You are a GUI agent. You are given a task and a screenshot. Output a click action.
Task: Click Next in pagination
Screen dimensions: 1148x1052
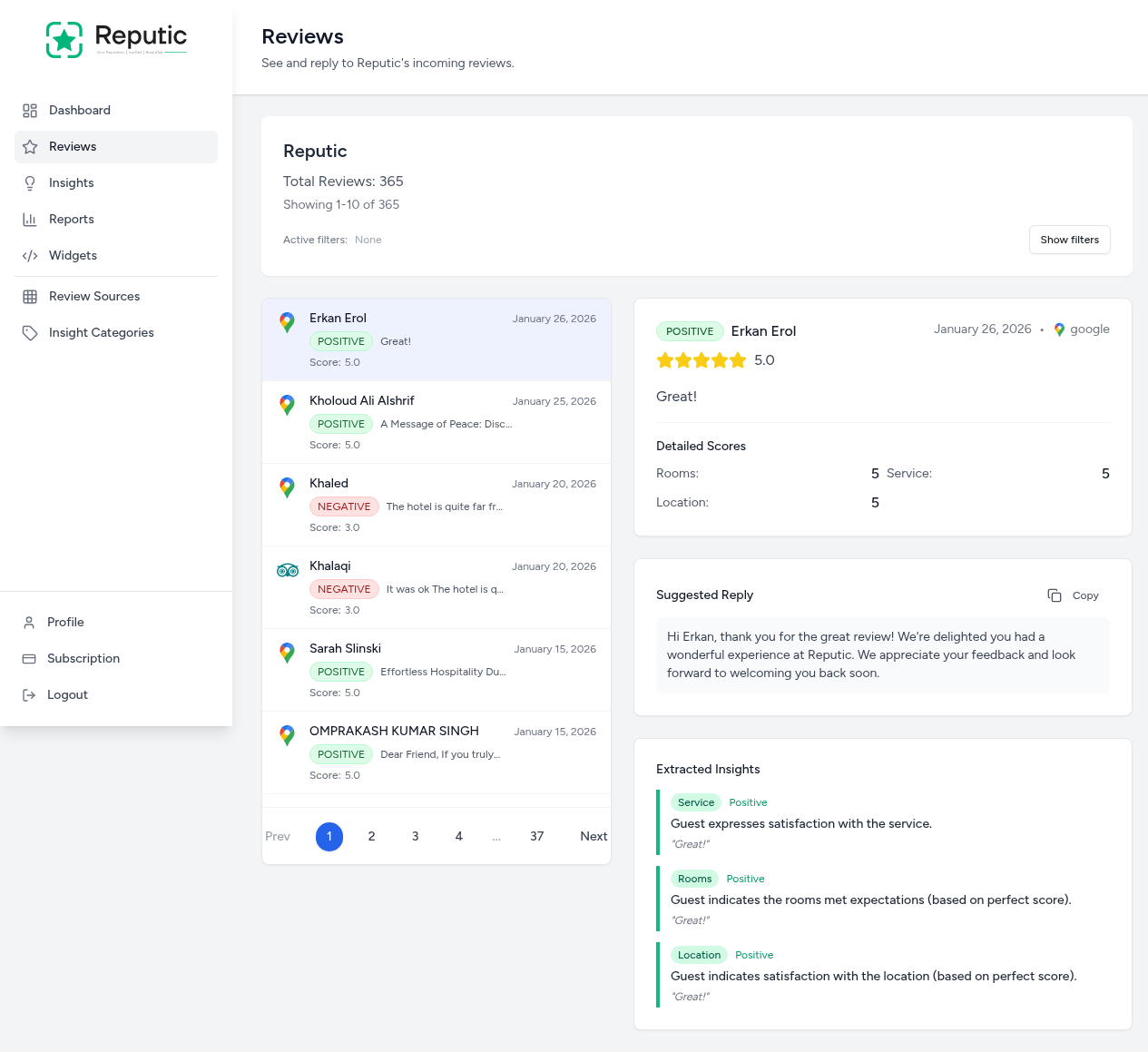pyautogui.click(x=594, y=837)
